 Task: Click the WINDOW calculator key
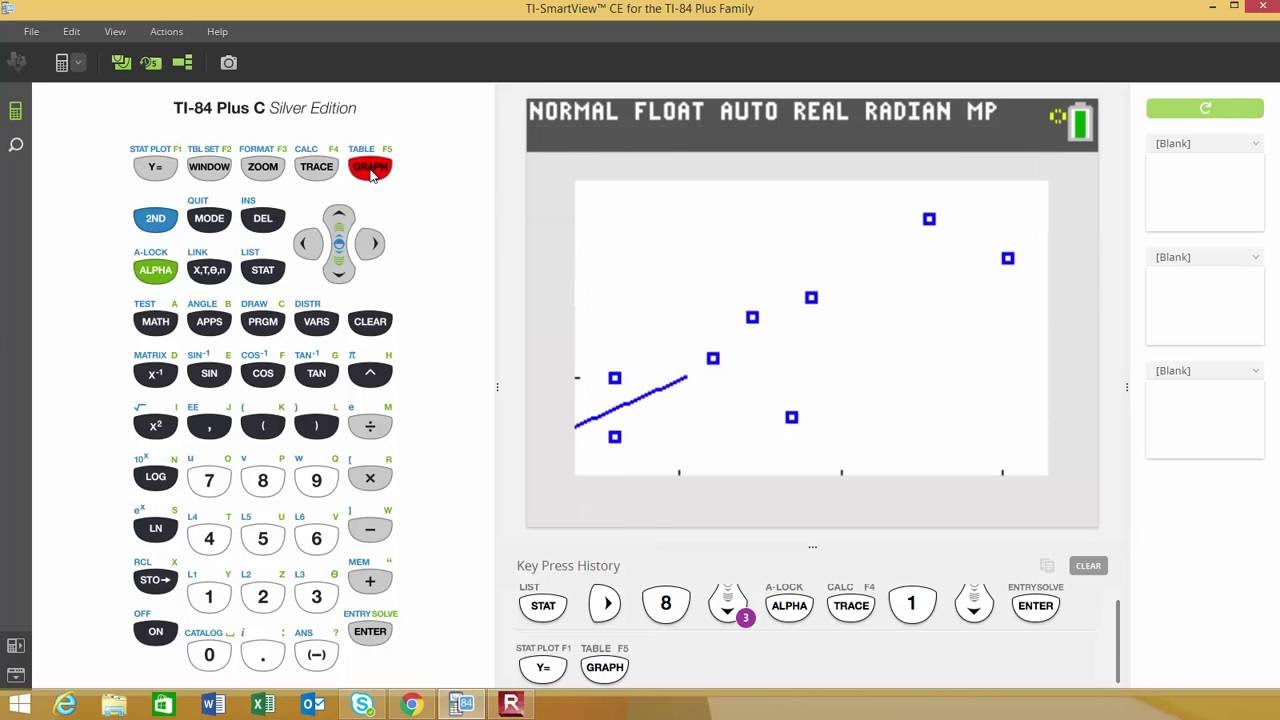click(209, 167)
